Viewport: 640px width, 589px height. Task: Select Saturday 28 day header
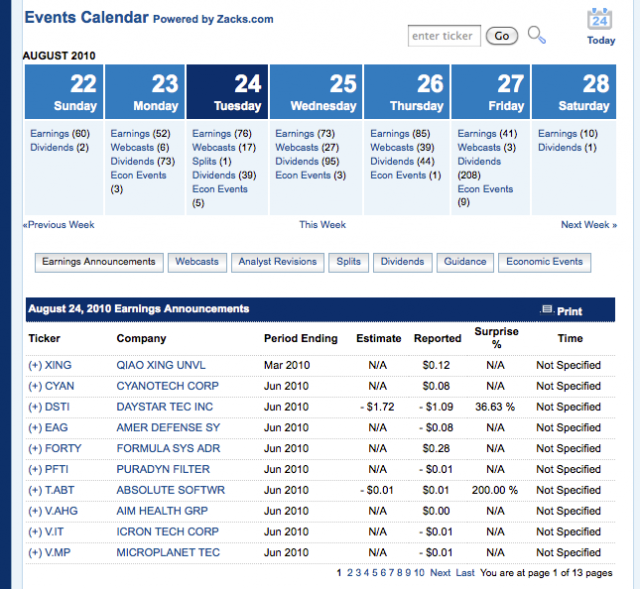(574, 91)
